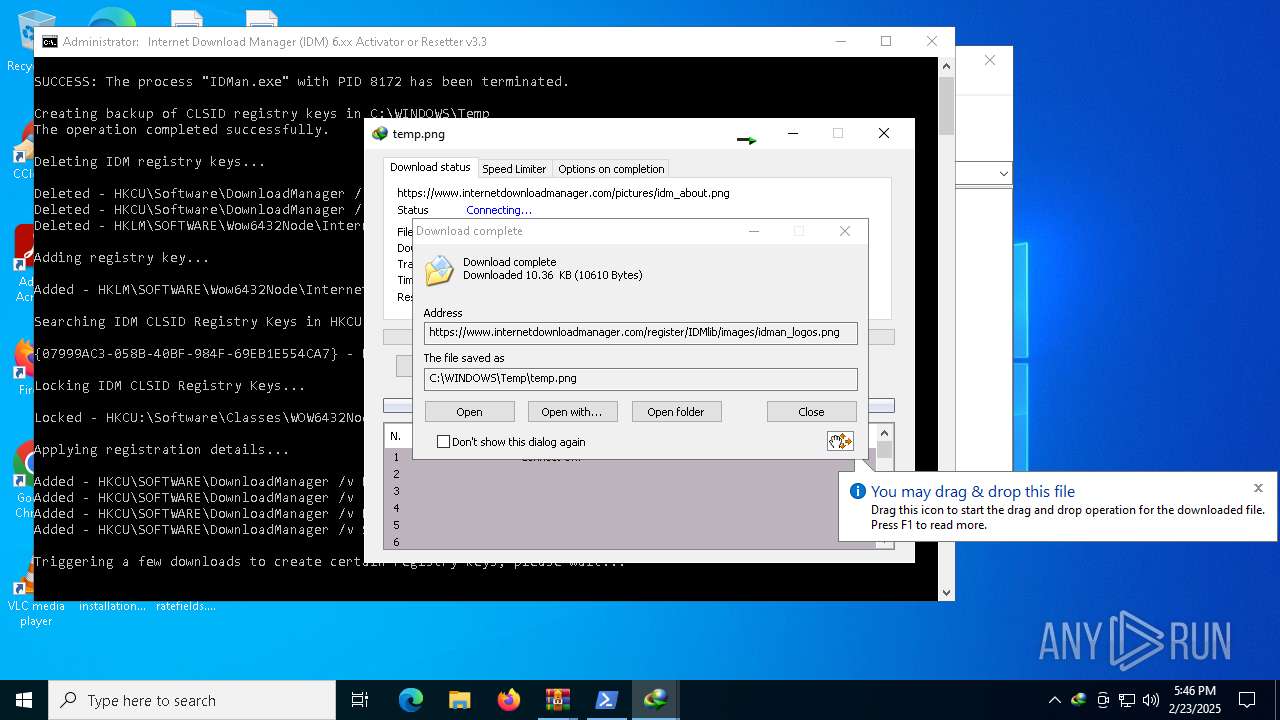Viewport: 1280px width, 720px height.
Task: Minimize the temp.png download window
Action: [x=793, y=133]
